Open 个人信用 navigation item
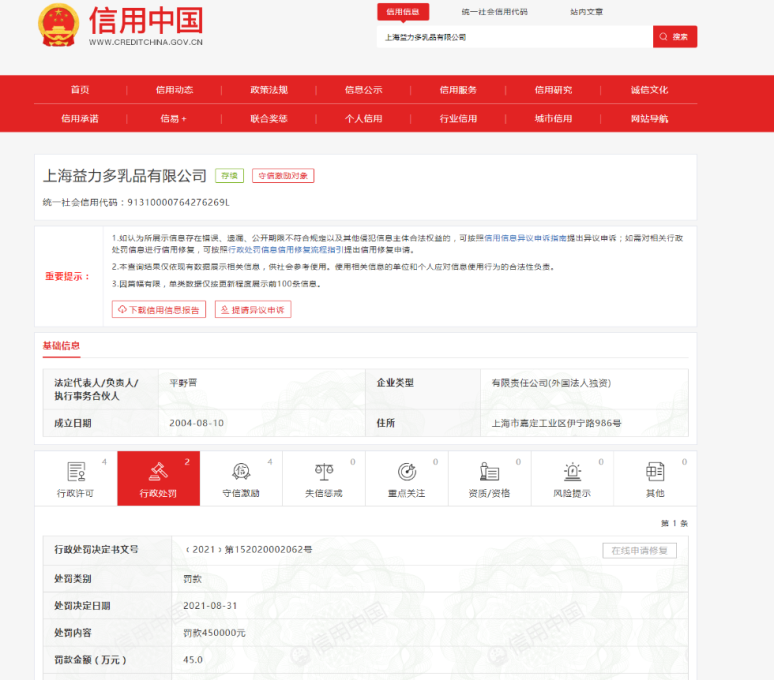This screenshot has width=774, height=680. click(364, 118)
